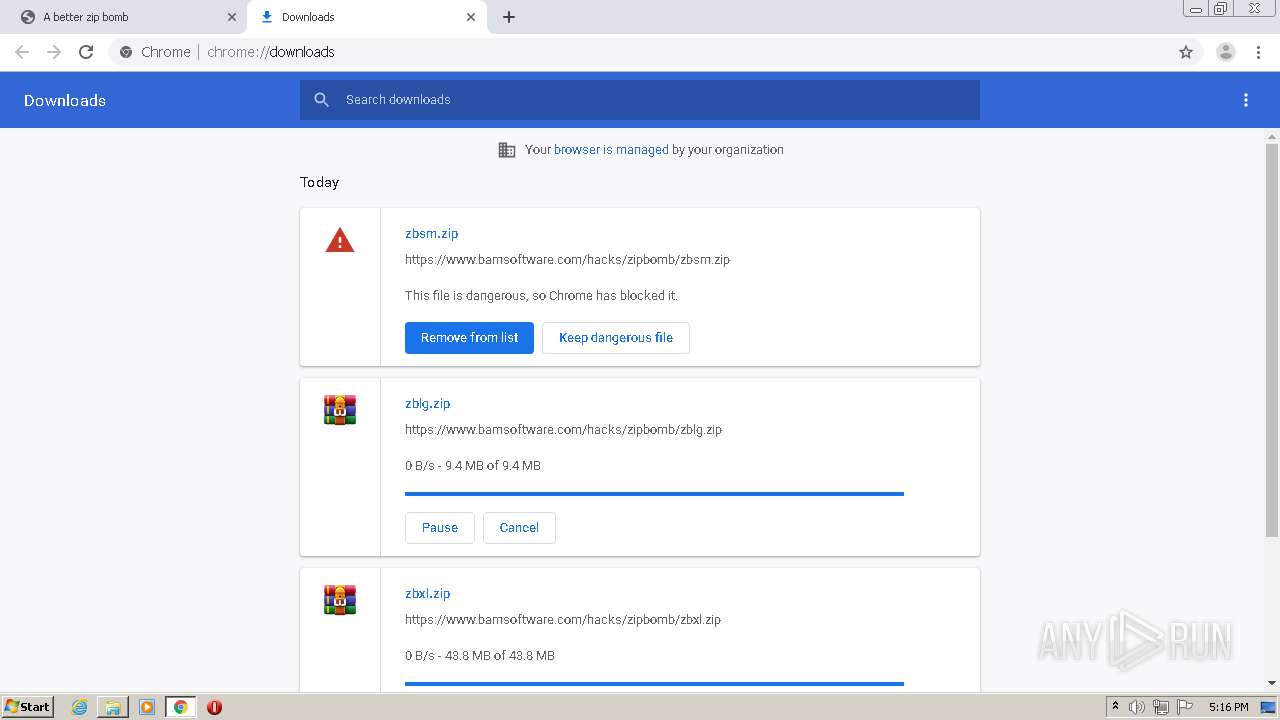The image size is (1280, 720).
Task: Bookmark this page with the star icon
Action: 1186,52
